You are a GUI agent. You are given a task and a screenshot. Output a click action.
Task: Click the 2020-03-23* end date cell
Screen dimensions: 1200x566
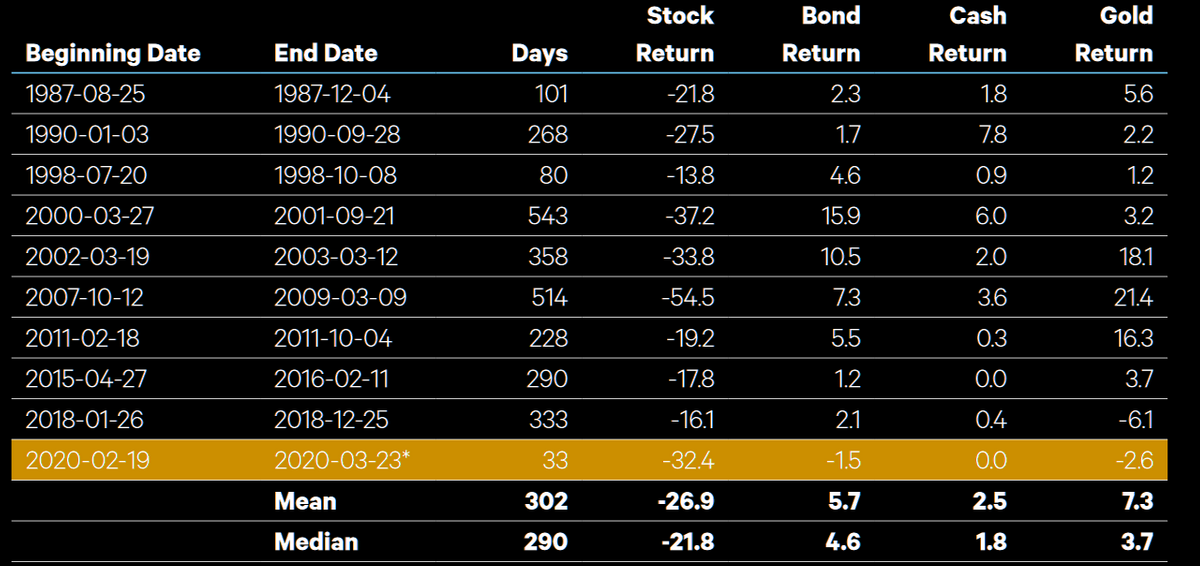point(340,461)
